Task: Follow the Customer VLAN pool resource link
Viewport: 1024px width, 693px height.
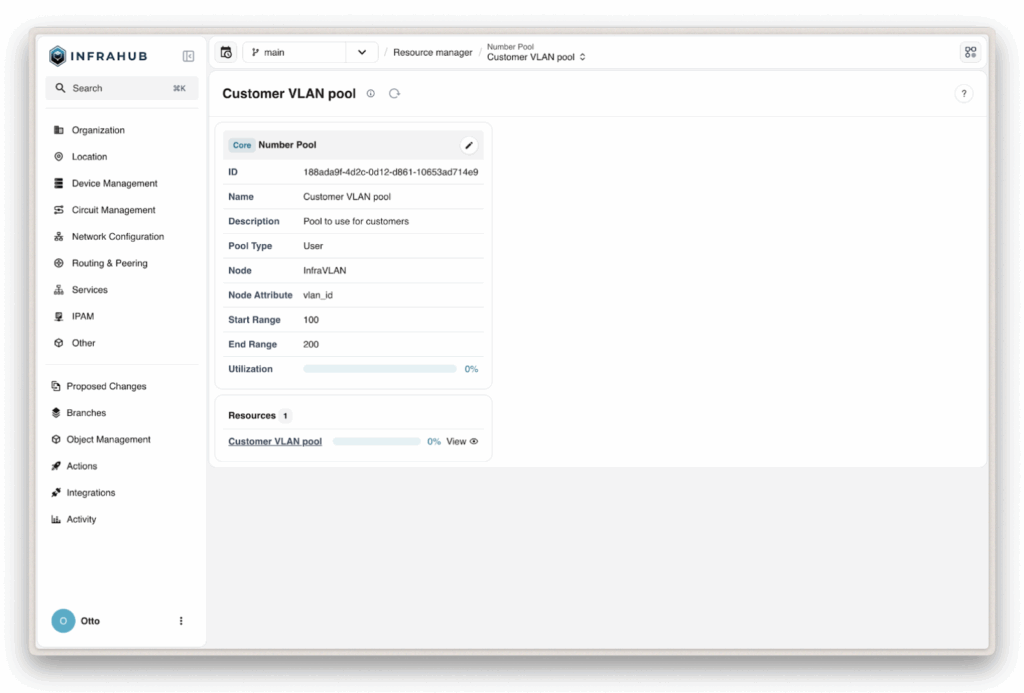Action: tap(274, 440)
